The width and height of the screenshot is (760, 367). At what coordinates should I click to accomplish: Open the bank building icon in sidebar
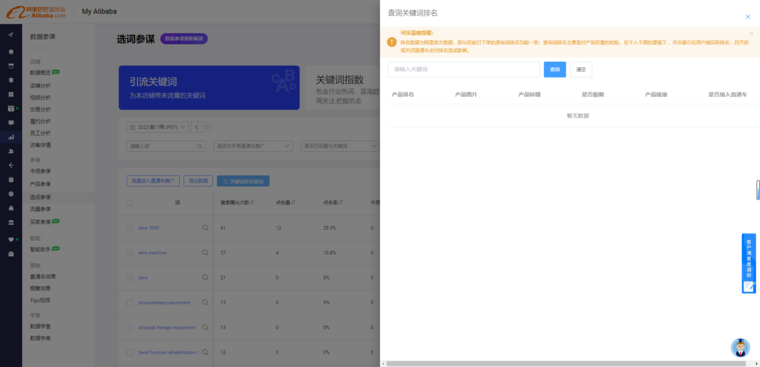[11, 222]
